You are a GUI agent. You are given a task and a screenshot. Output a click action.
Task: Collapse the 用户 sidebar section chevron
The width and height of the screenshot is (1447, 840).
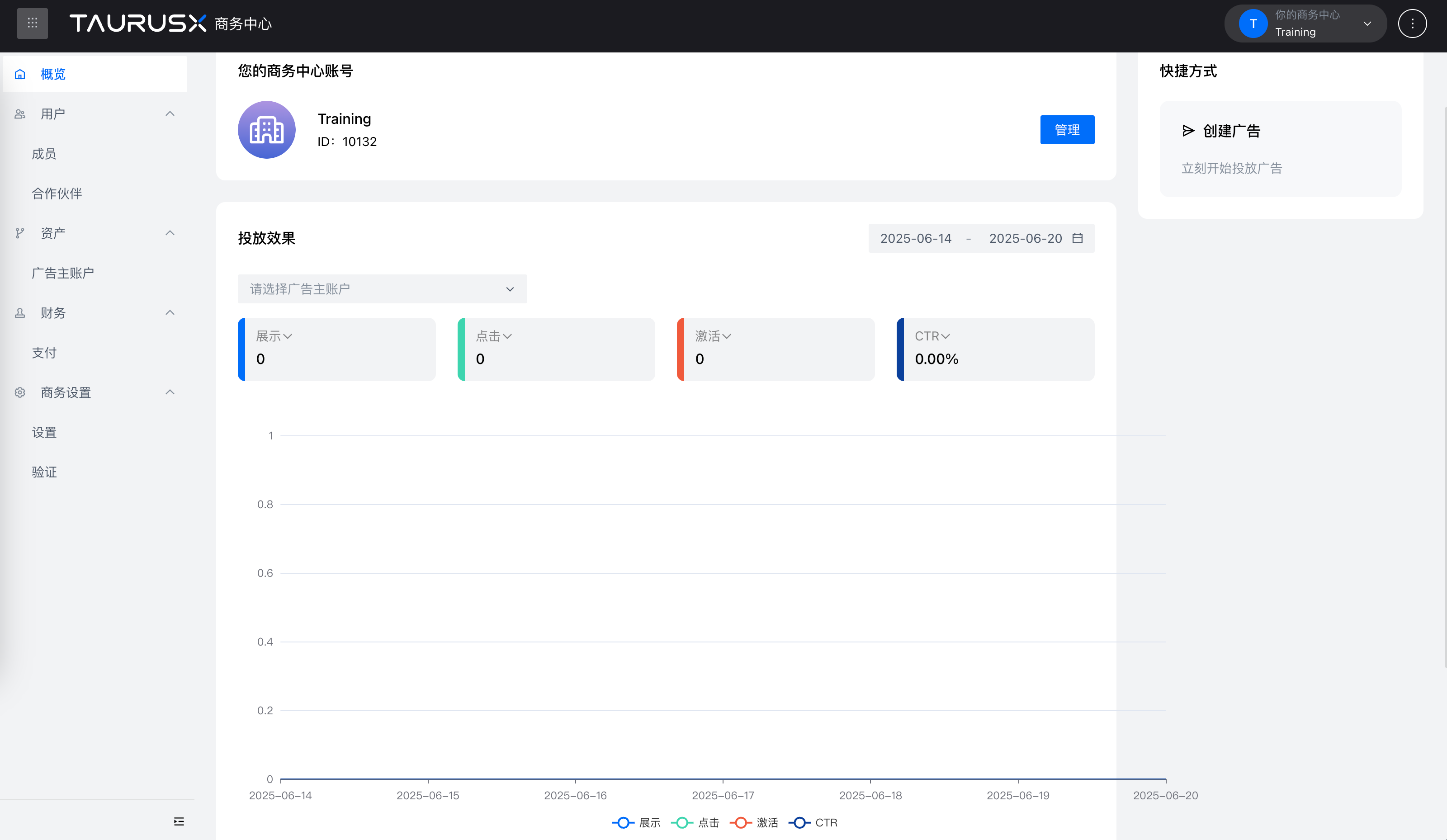[170, 113]
